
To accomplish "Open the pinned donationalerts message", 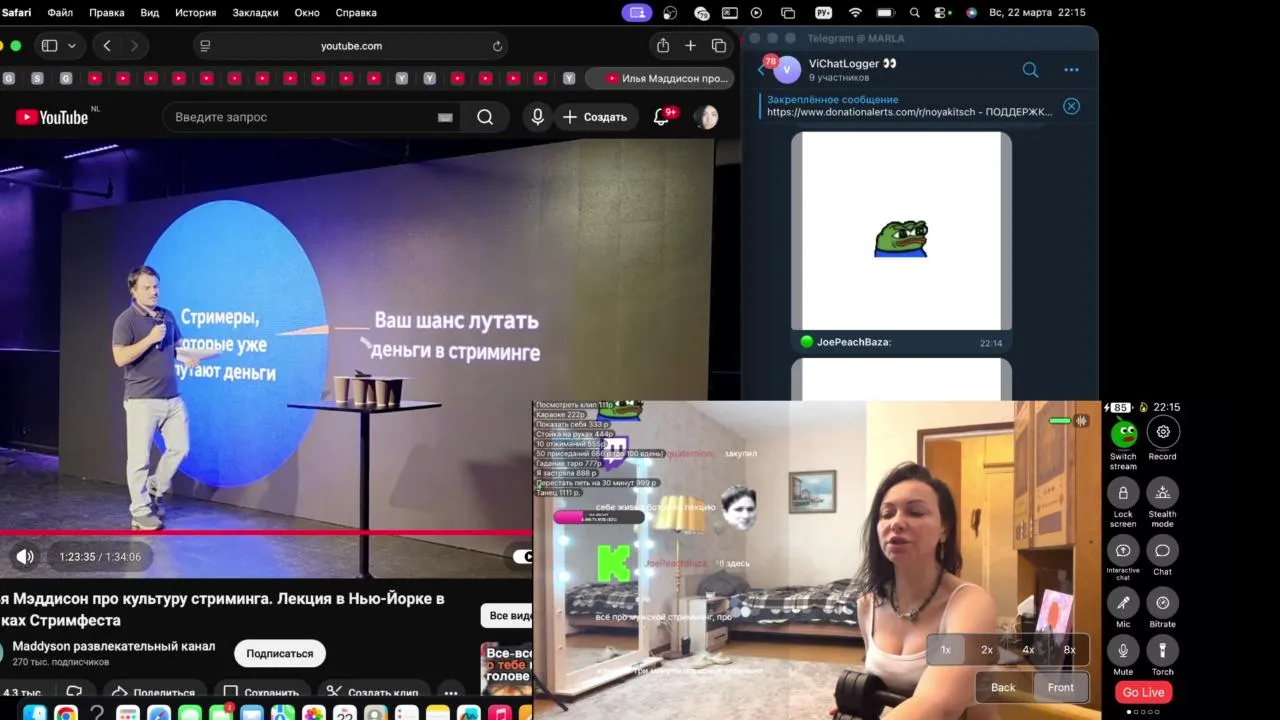I will pos(909,106).
